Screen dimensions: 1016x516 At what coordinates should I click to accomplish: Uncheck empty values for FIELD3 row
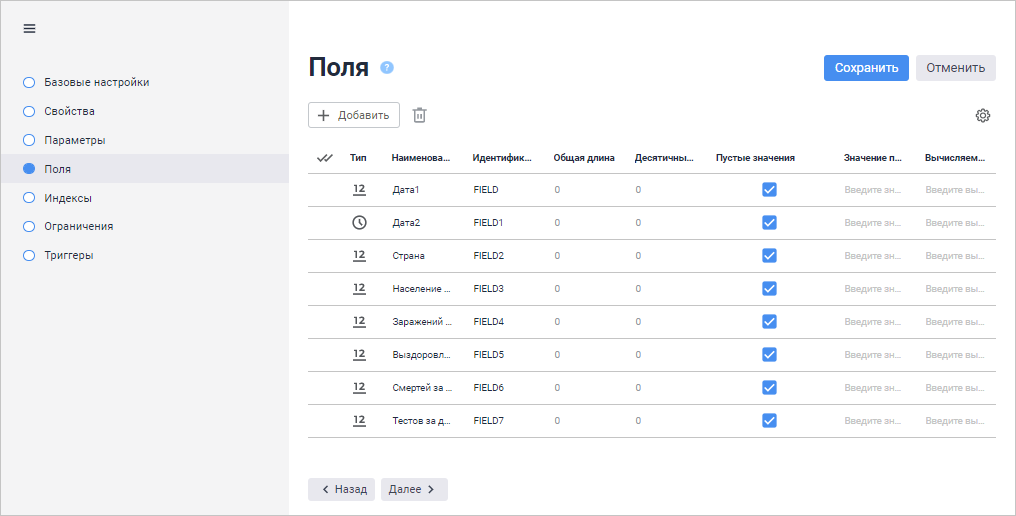coord(769,289)
